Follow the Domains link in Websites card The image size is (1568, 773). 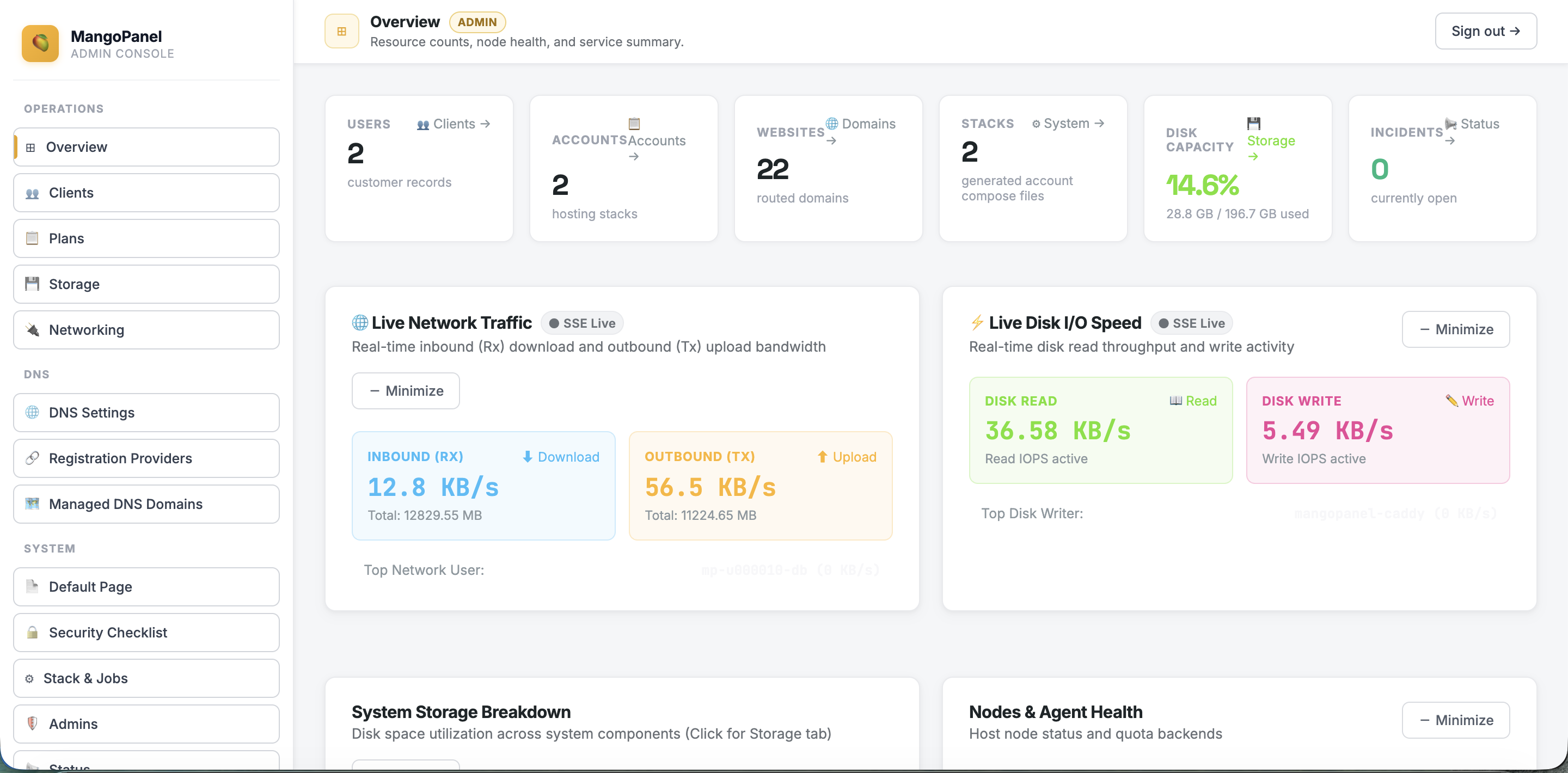pyautogui.click(x=860, y=132)
